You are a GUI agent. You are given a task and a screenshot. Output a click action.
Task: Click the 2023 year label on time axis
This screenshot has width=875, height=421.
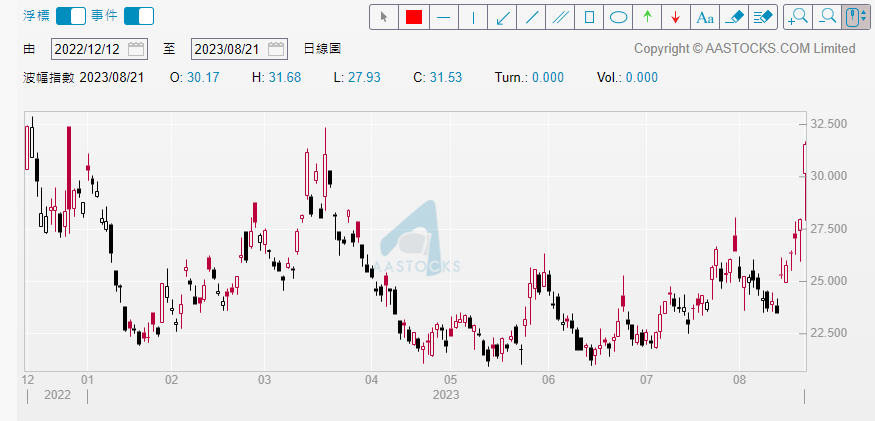(446, 395)
